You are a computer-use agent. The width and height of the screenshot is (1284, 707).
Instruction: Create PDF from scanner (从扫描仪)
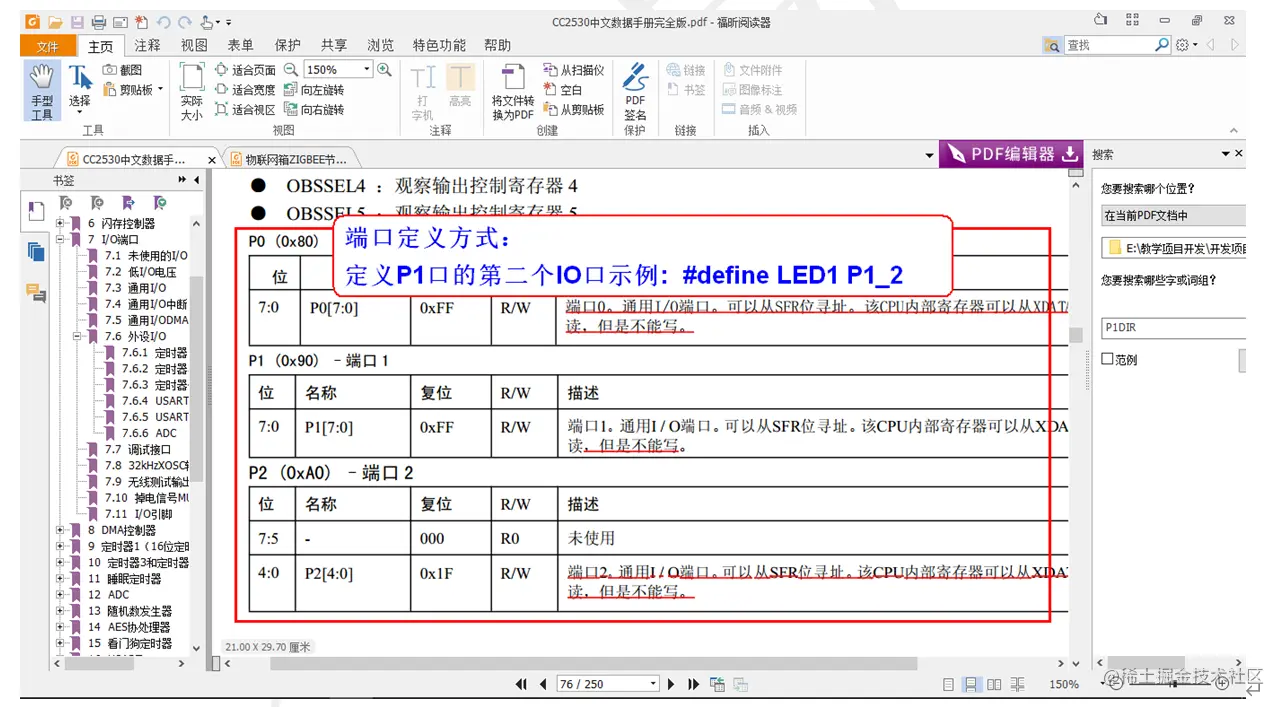click(574, 70)
